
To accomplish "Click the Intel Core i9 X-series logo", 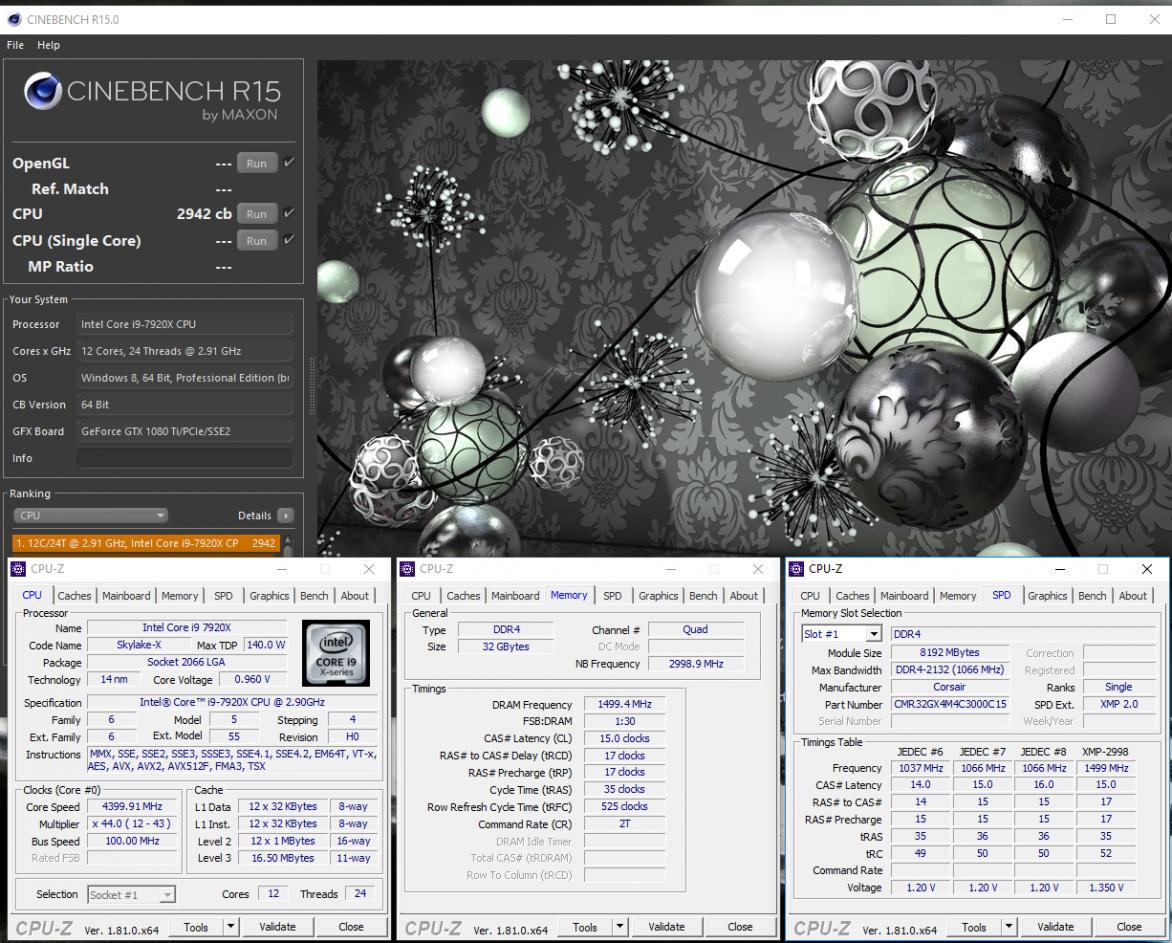I will click(335, 653).
